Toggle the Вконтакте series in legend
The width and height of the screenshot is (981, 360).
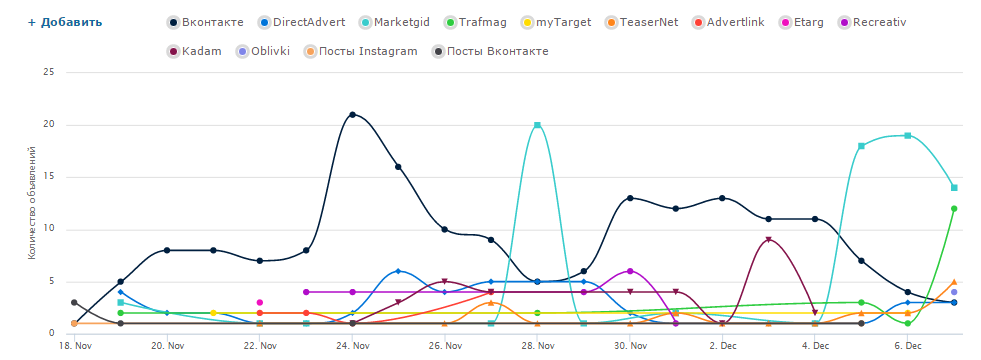coord(205,23)
